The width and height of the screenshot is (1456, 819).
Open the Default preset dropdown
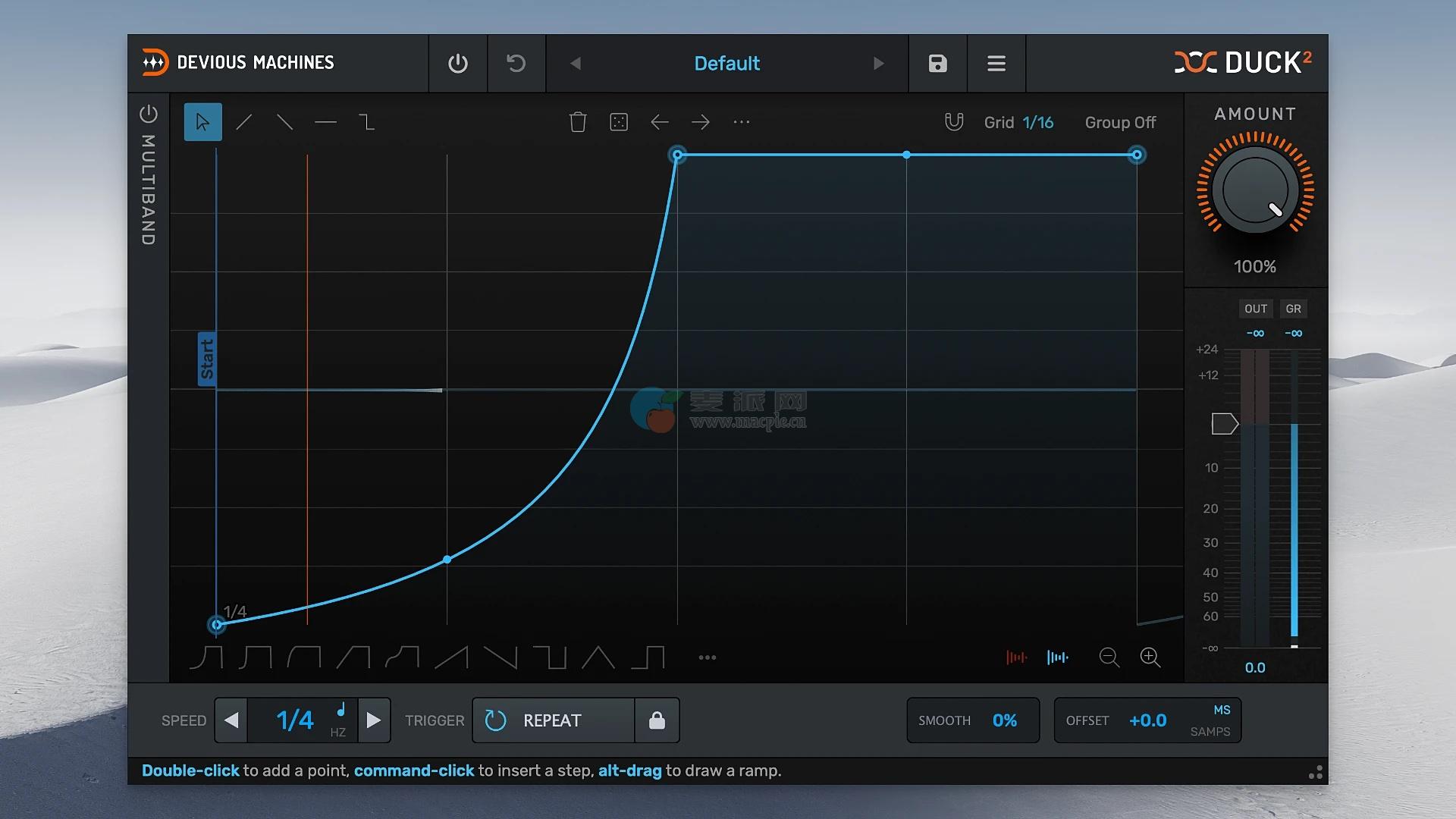pos(726,64)
